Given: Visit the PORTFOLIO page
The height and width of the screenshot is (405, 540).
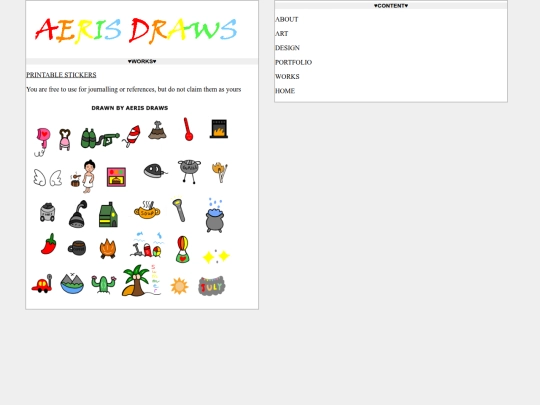Looking at the screenshot, I should (293, 62).
